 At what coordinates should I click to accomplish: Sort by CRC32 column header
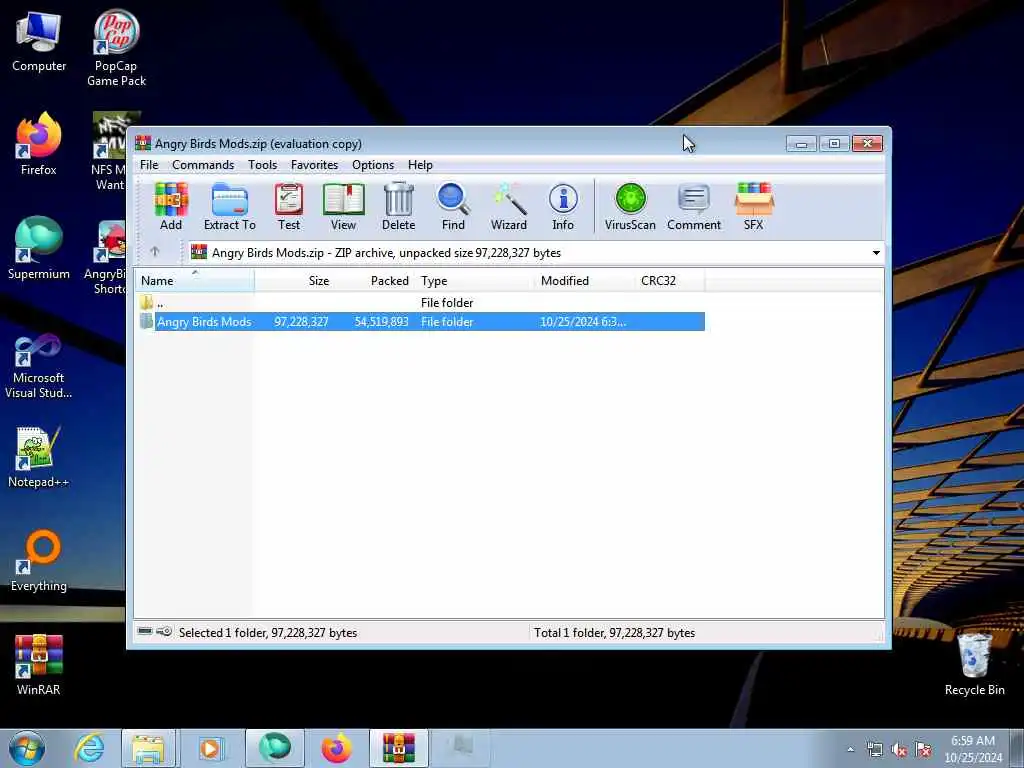point(670,281)
